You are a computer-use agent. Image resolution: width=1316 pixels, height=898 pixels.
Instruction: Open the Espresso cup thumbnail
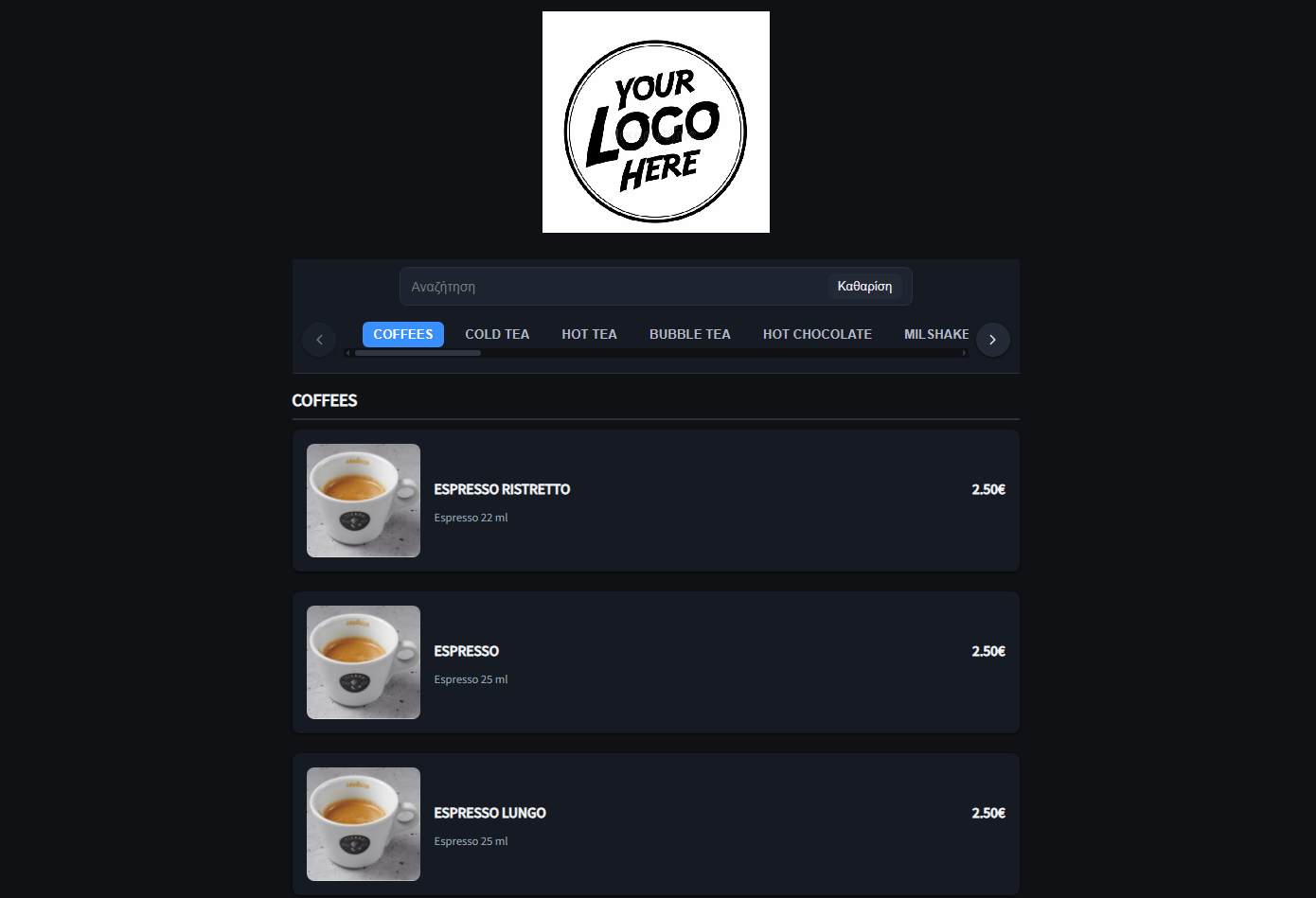(x=364, y=662)
